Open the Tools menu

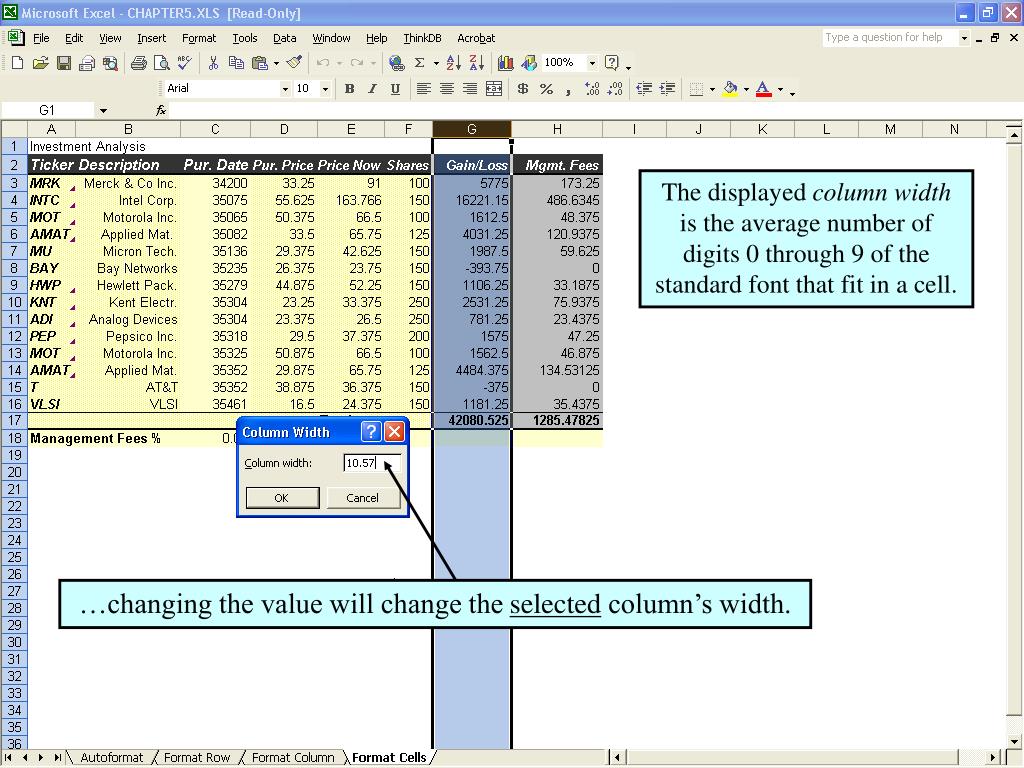click(x=245, y=38)
